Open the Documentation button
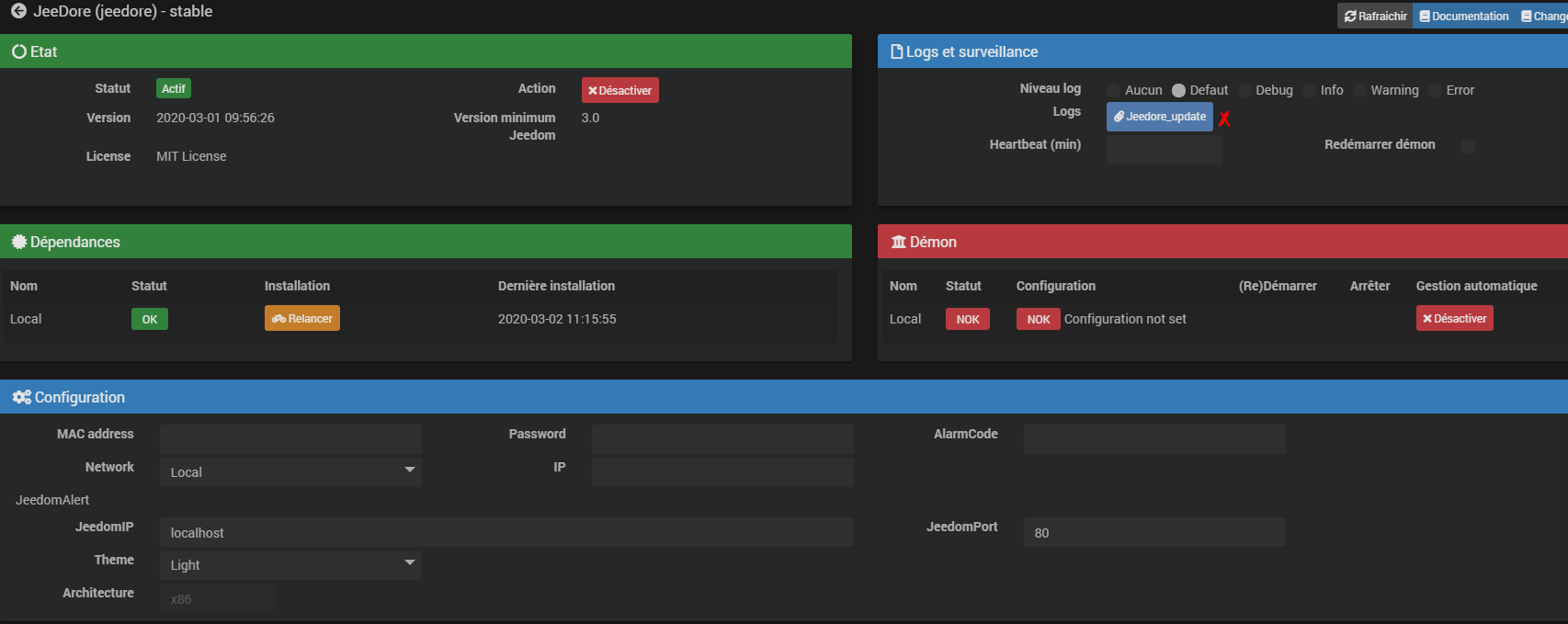This screenshot has width=1568, height=624. pyautogui.click(x=1464, y=16)
